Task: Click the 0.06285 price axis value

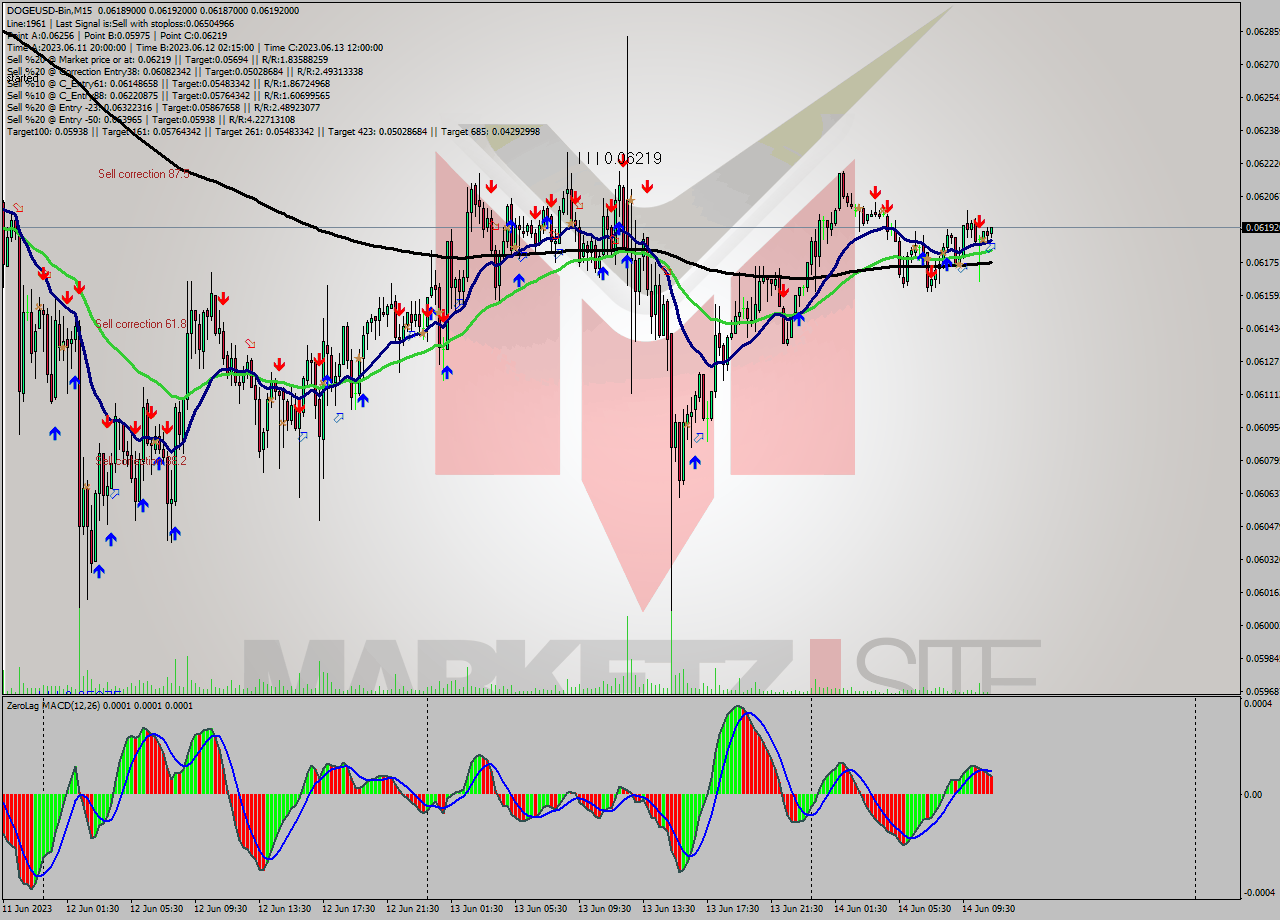Action: [x=1262, y=31]
